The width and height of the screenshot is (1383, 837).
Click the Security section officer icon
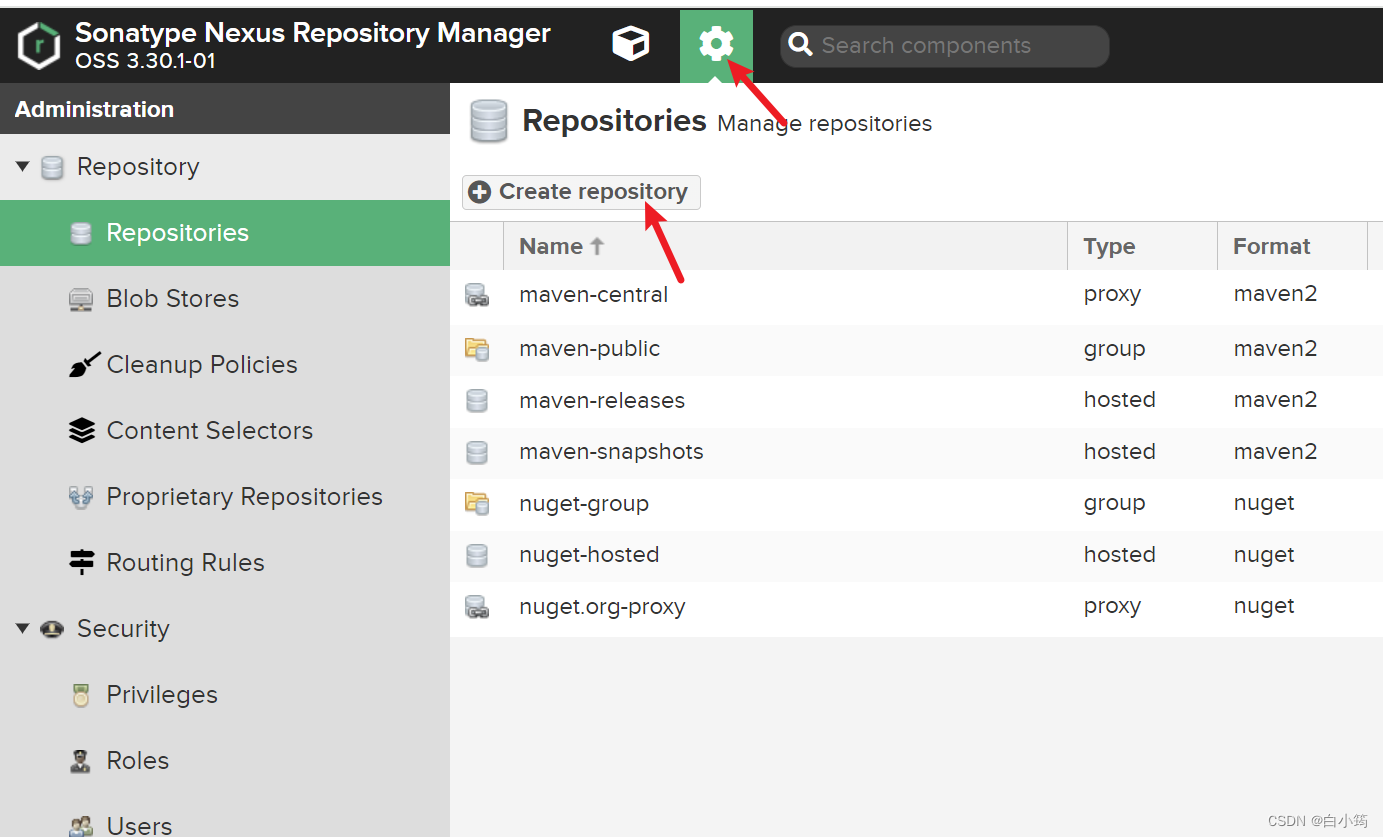point(52,629)
